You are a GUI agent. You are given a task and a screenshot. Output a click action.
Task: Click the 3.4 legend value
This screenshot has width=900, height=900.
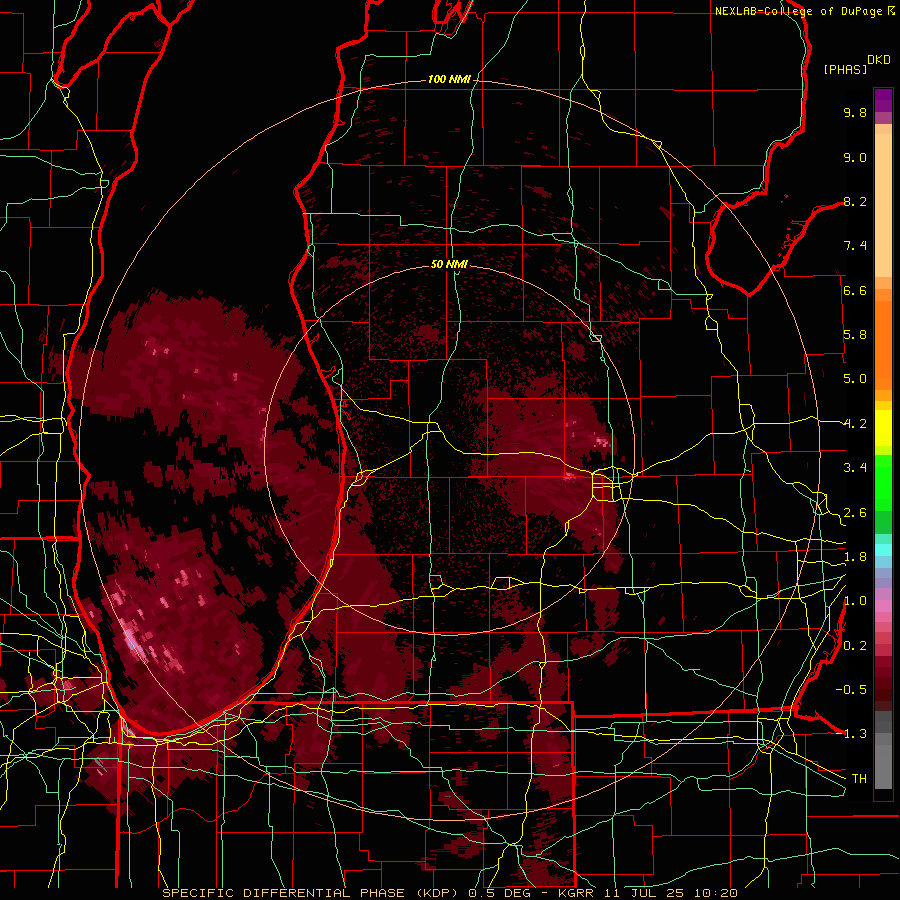[x=855, y=468]
